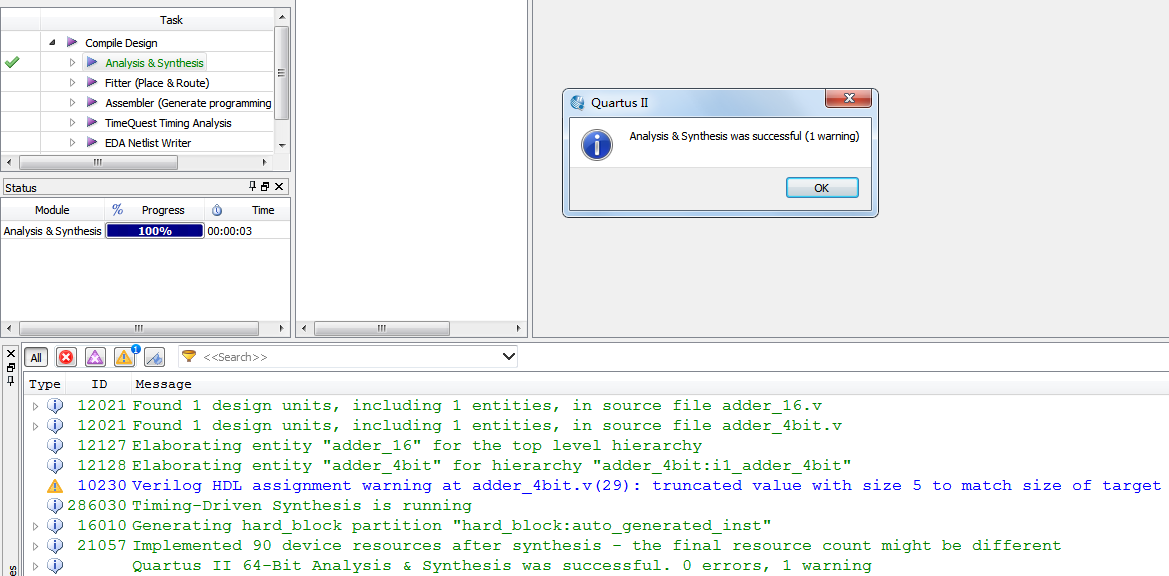Select the Timing-Driven Synthesis is running message
The height and width of the screenshot is (576, 1169).
point(302,506)
